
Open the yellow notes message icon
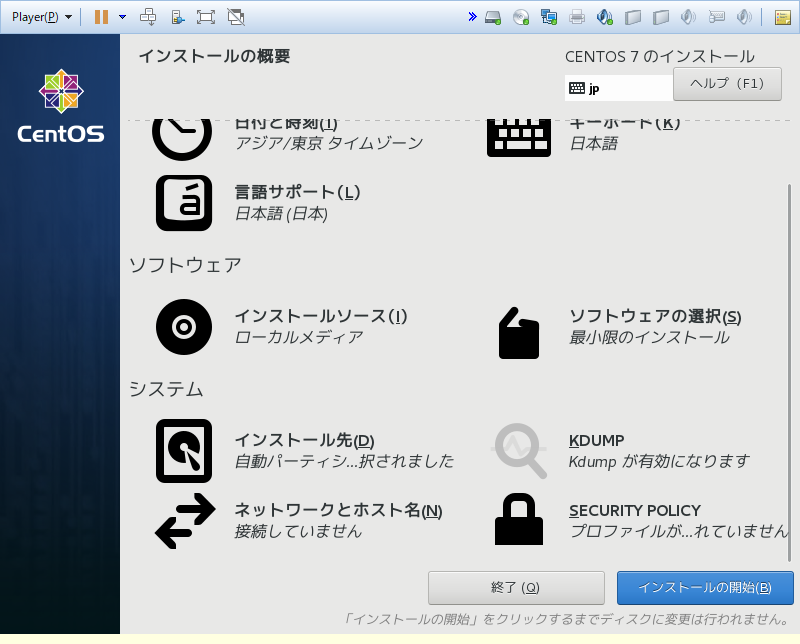(x=783, y=17)
